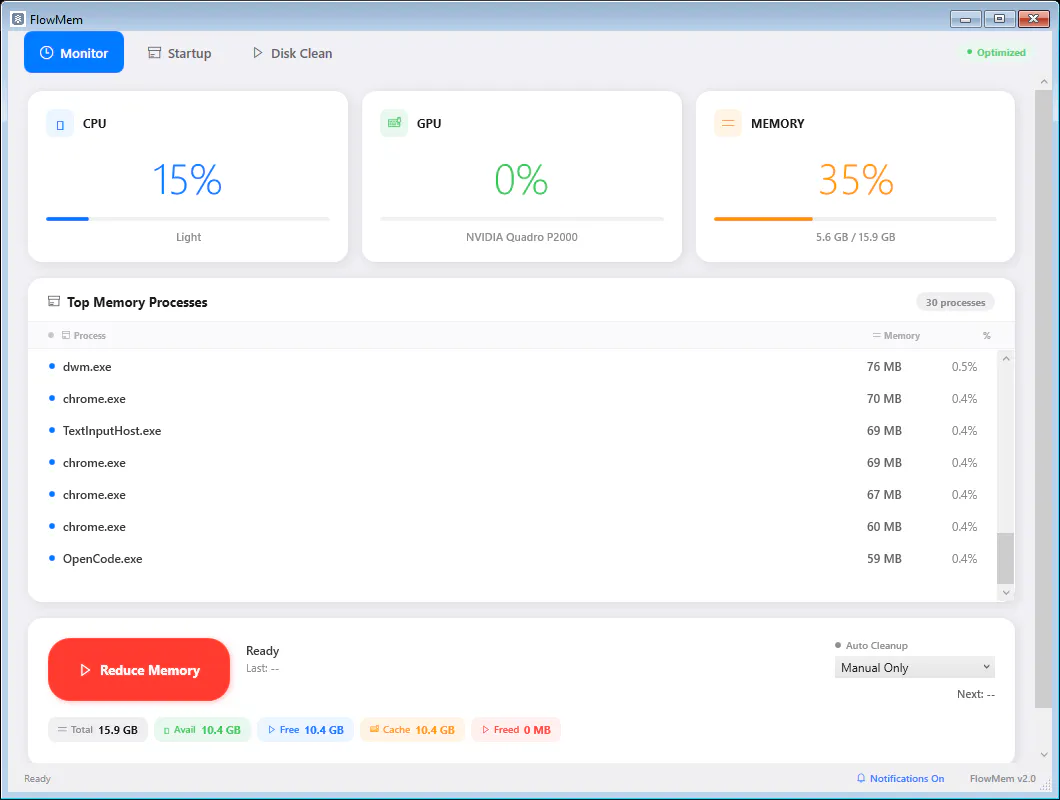Select the dwm.exe process row

(512, 367)
